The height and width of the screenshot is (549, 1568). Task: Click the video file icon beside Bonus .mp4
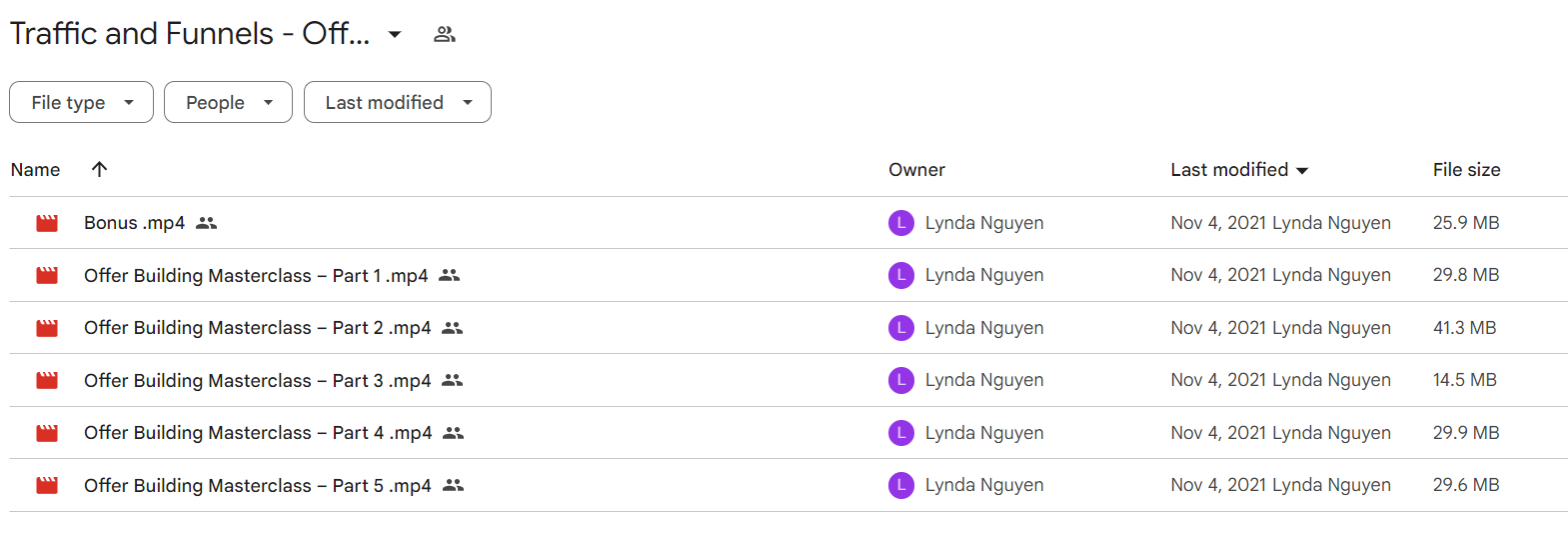point(47,223)
